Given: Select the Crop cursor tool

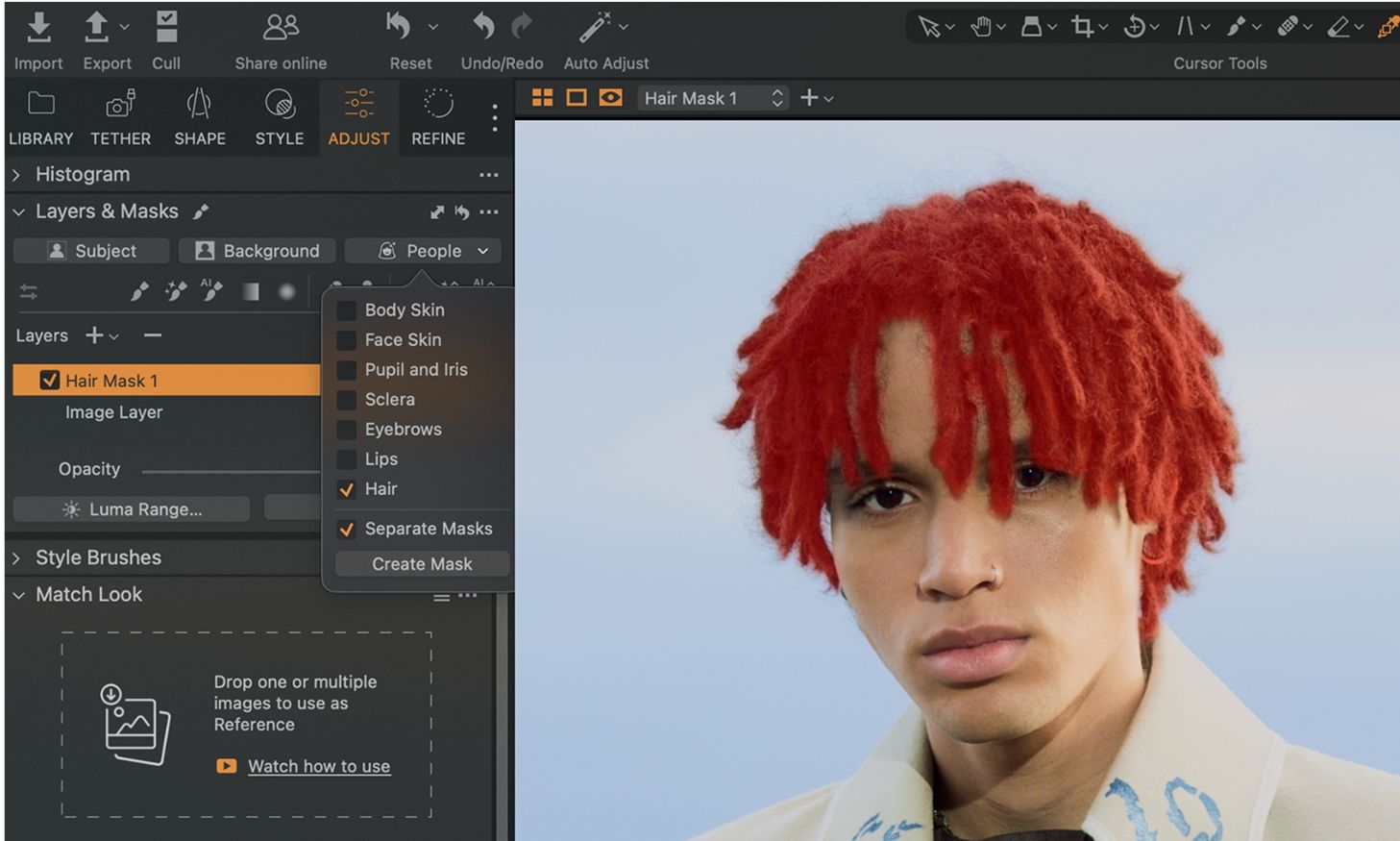Looking at the screenshot, I should 1083,27.
